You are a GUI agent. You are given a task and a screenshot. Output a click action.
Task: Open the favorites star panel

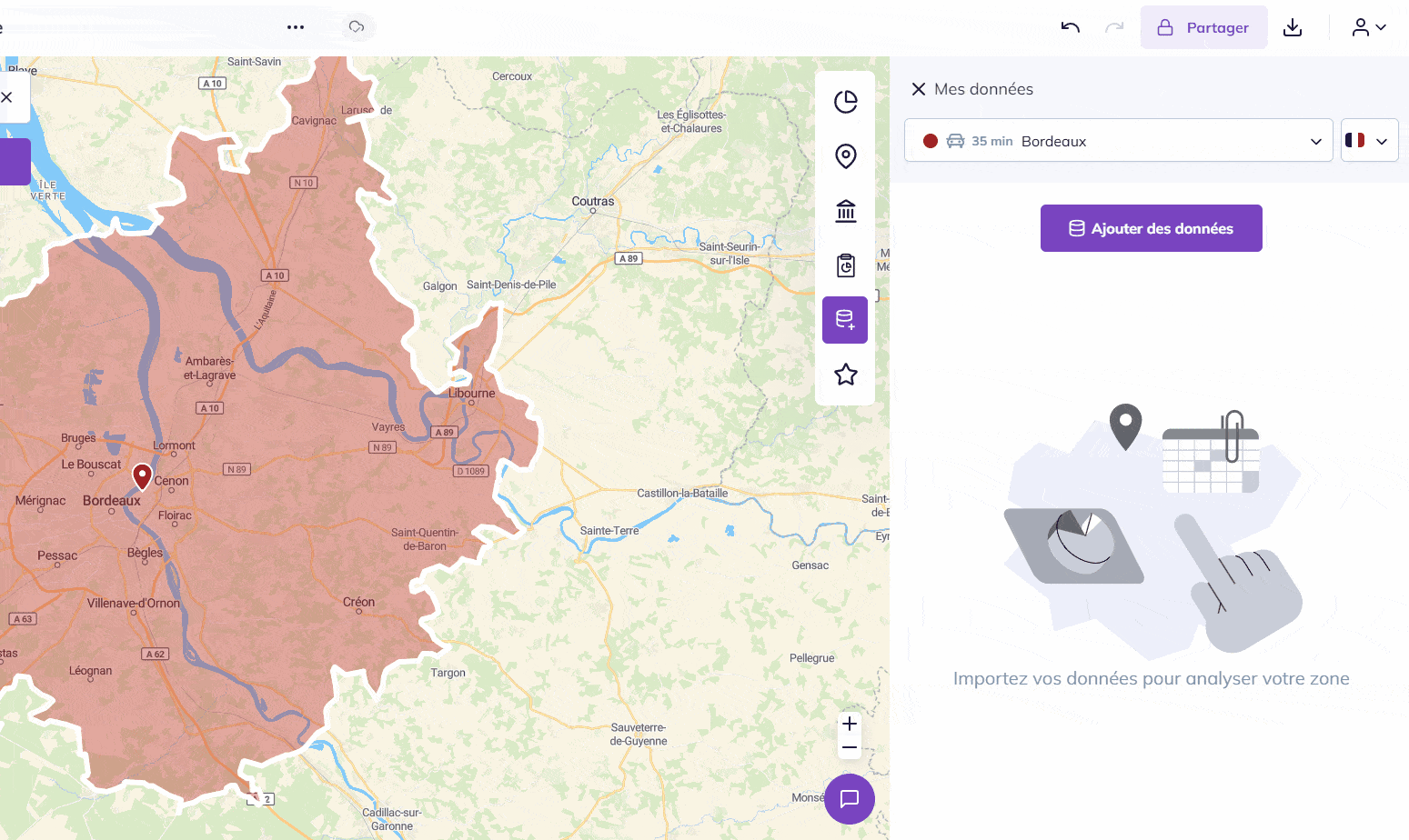pyautogui.click(x=845, y=375)
